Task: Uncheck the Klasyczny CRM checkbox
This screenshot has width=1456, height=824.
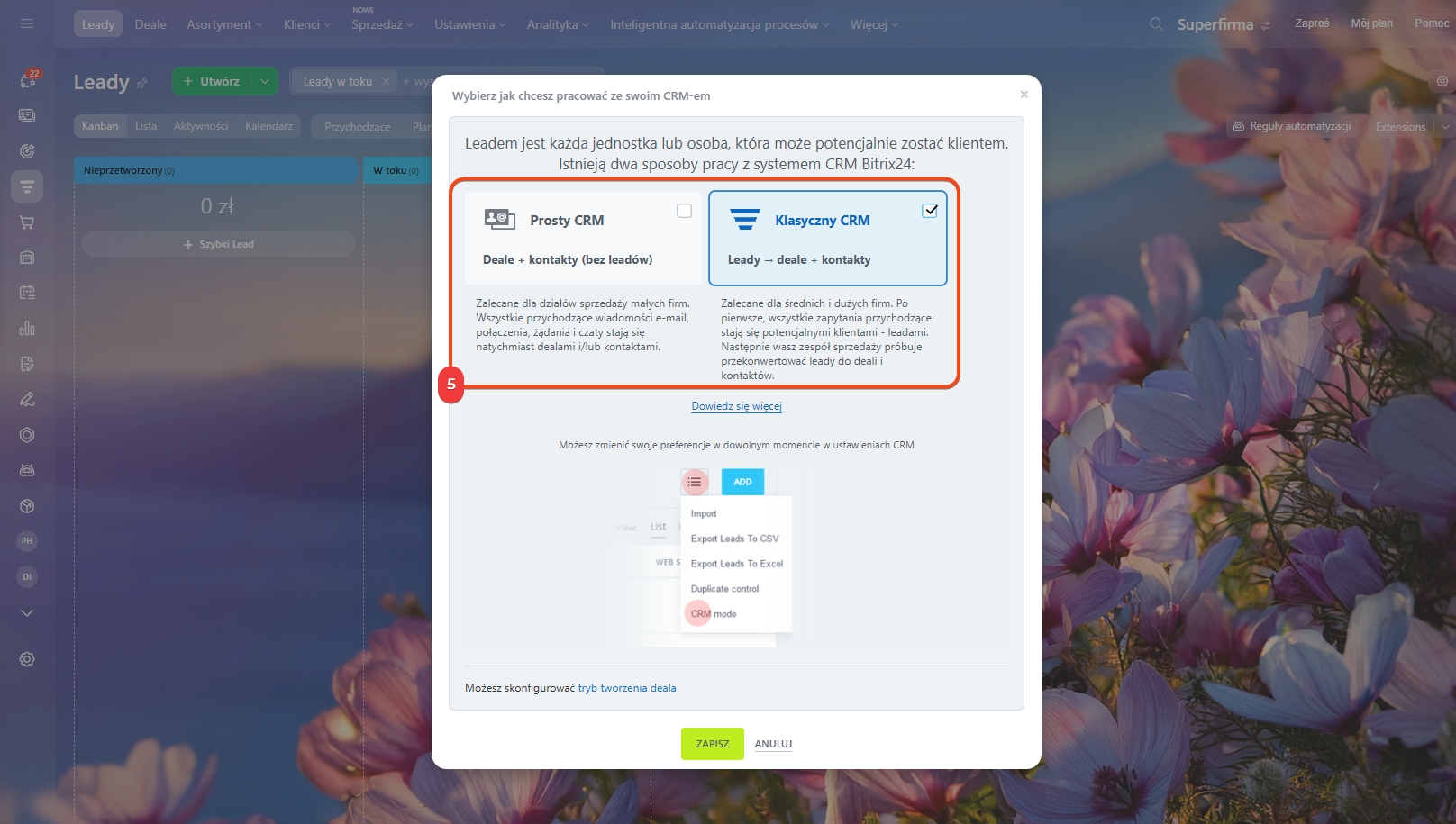Action: pyautogui.click(x=930, y=211)
